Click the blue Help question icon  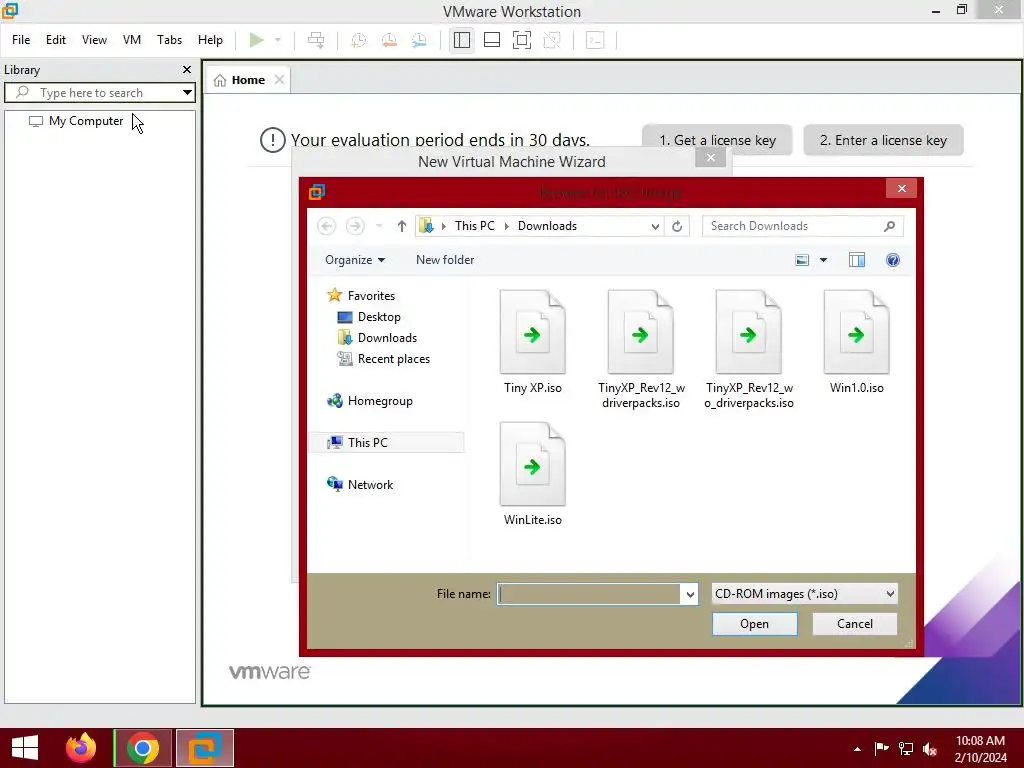click(893, 260)
